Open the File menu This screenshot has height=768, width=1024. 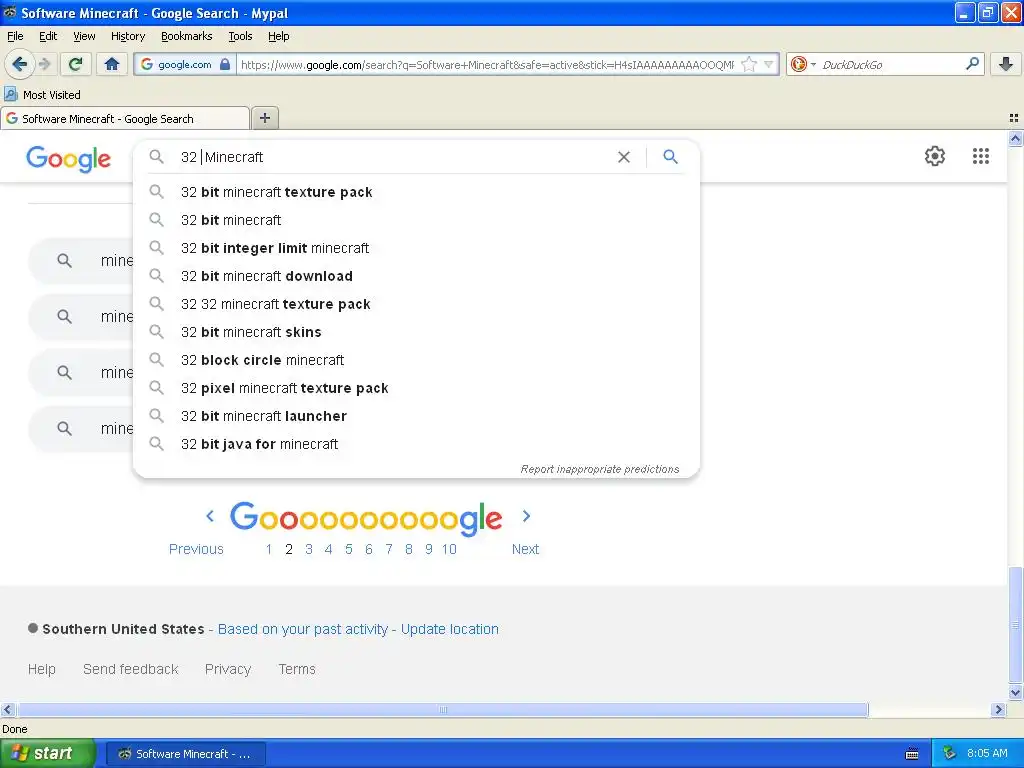coord(15,36)
